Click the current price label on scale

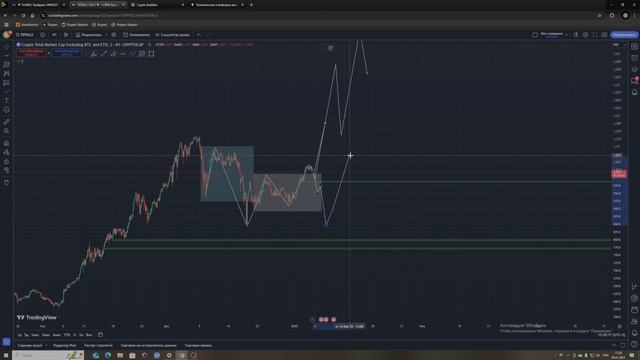[x=619, y=174]
